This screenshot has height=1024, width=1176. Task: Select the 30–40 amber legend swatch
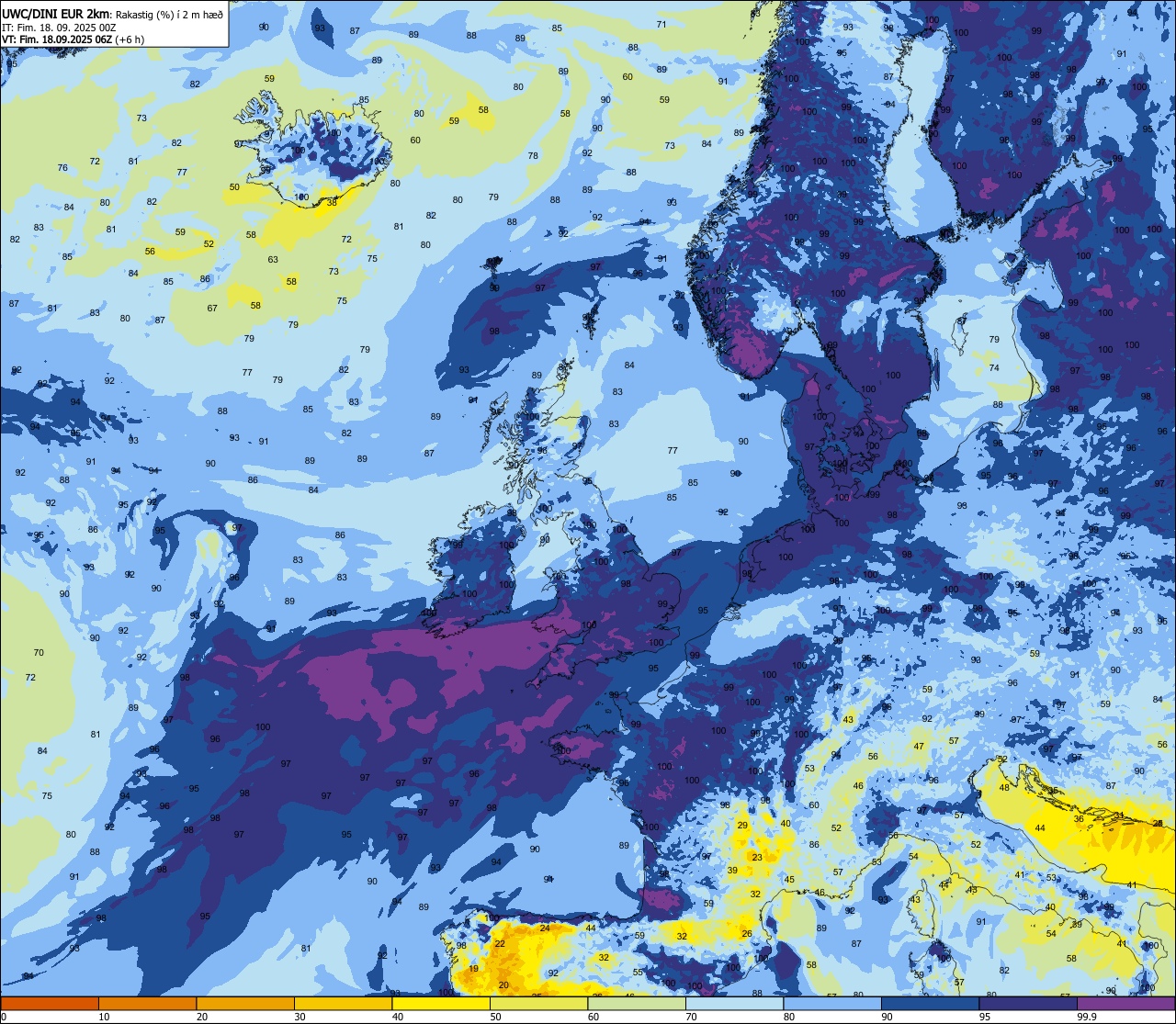tap(343, 1003)
